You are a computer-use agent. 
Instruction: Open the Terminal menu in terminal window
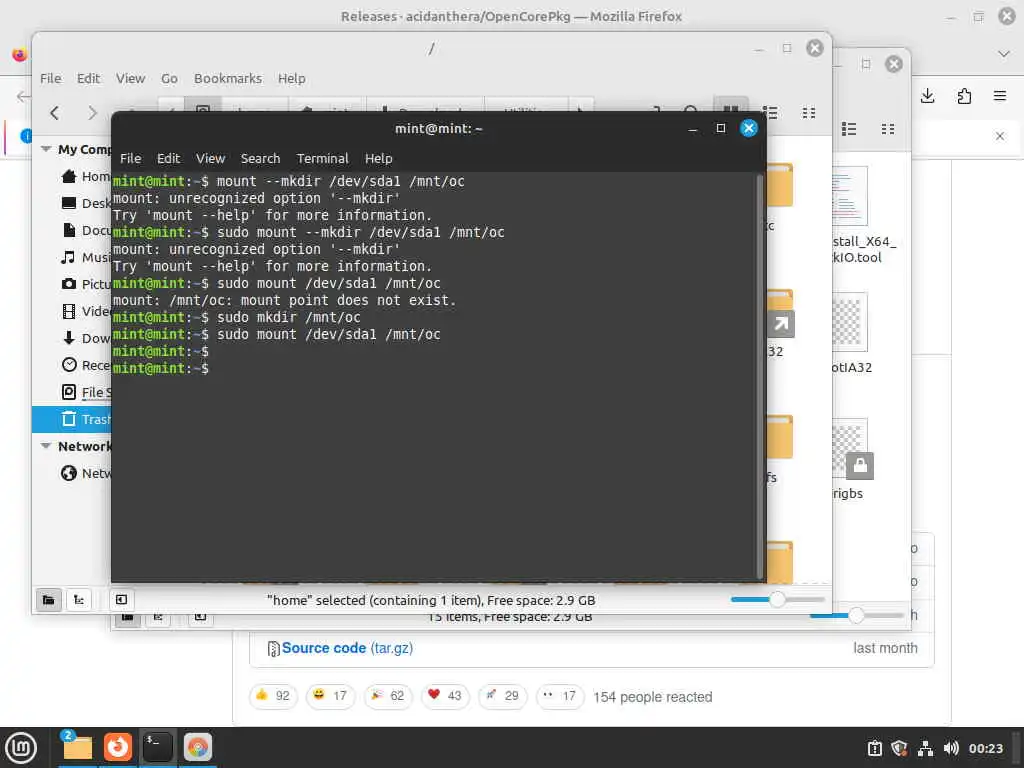coord(323,159)
